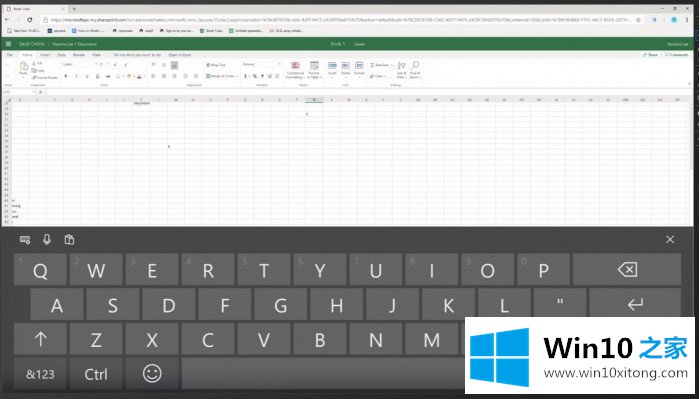The image size is (700, 399).
Task: Click the Insert Function fx button
Action: coord(40,92)
